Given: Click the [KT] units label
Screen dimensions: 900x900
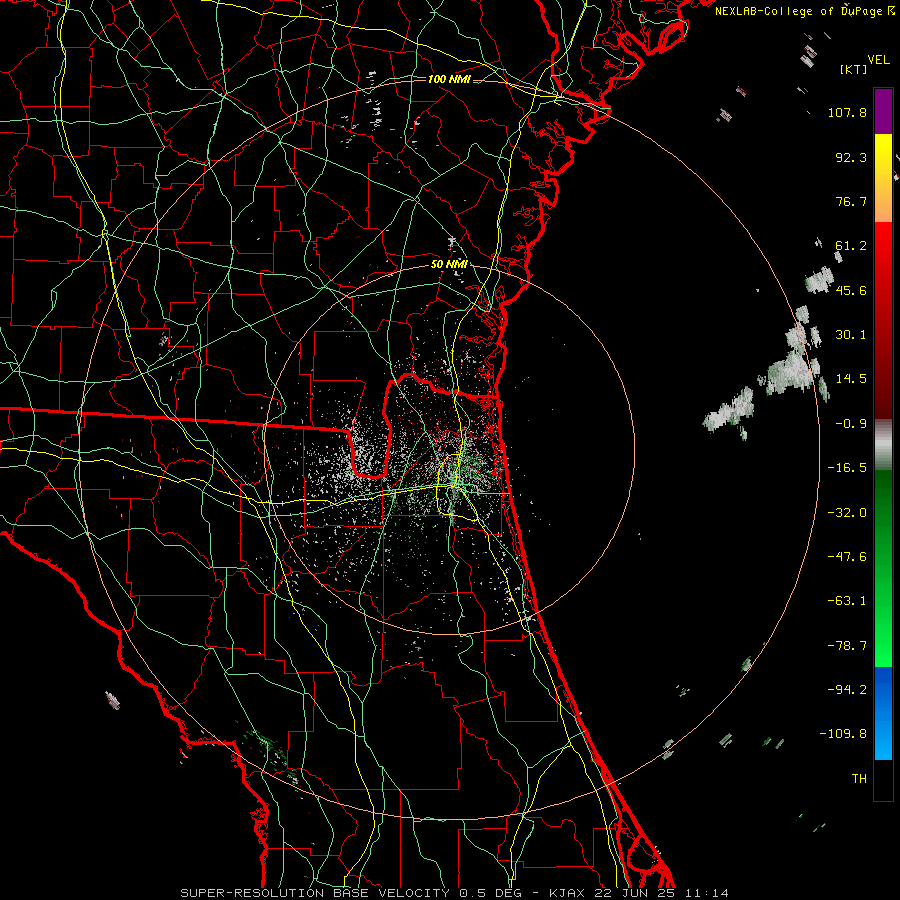Looking at the screenshot, I should coord(854,69).
